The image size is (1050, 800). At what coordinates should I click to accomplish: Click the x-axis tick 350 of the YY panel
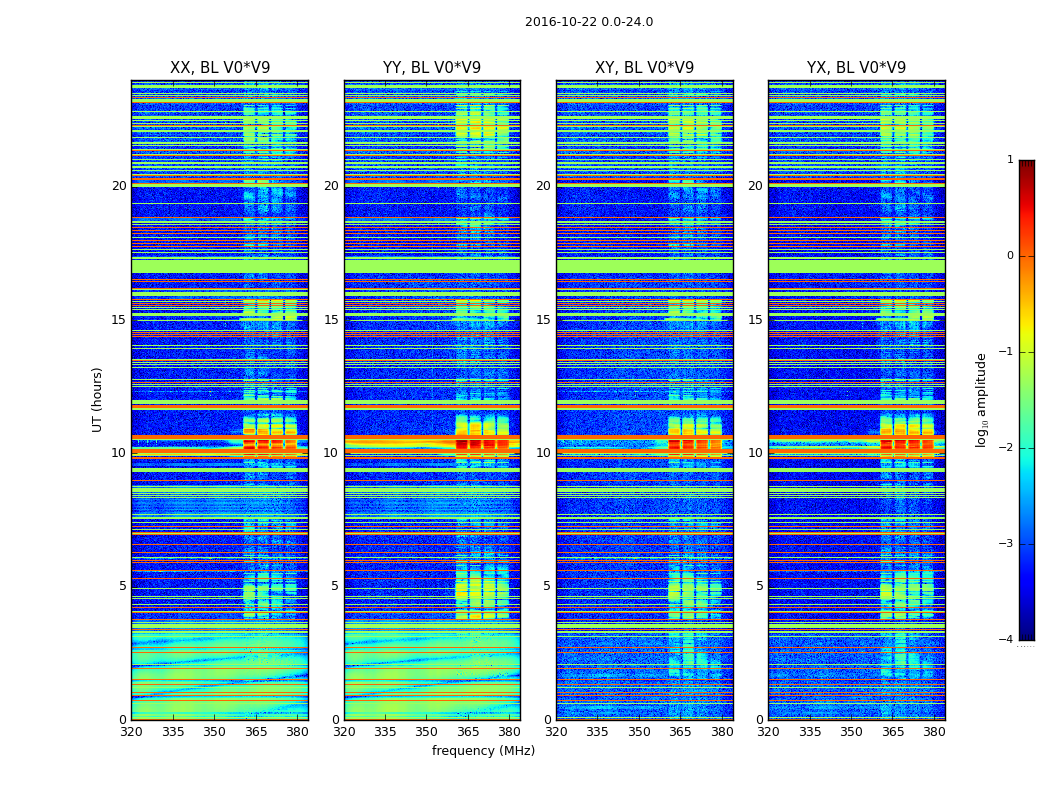[427, 732]
